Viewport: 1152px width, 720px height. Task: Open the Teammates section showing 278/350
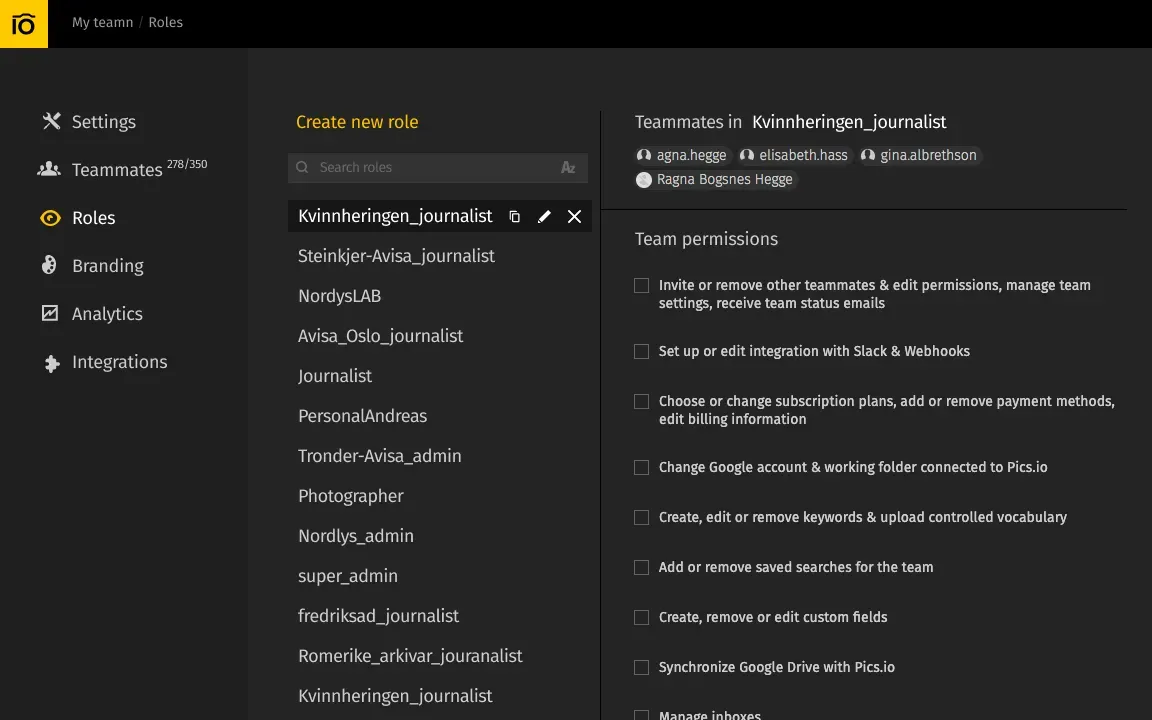coord(116,170)
